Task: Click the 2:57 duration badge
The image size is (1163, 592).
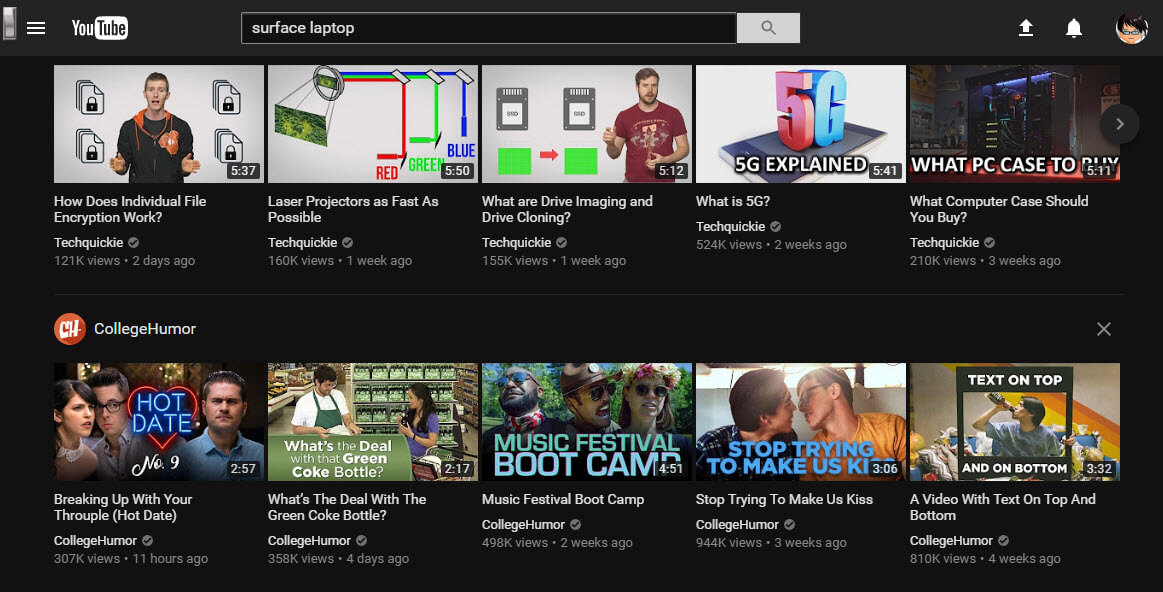Action: tap(243, 469)
